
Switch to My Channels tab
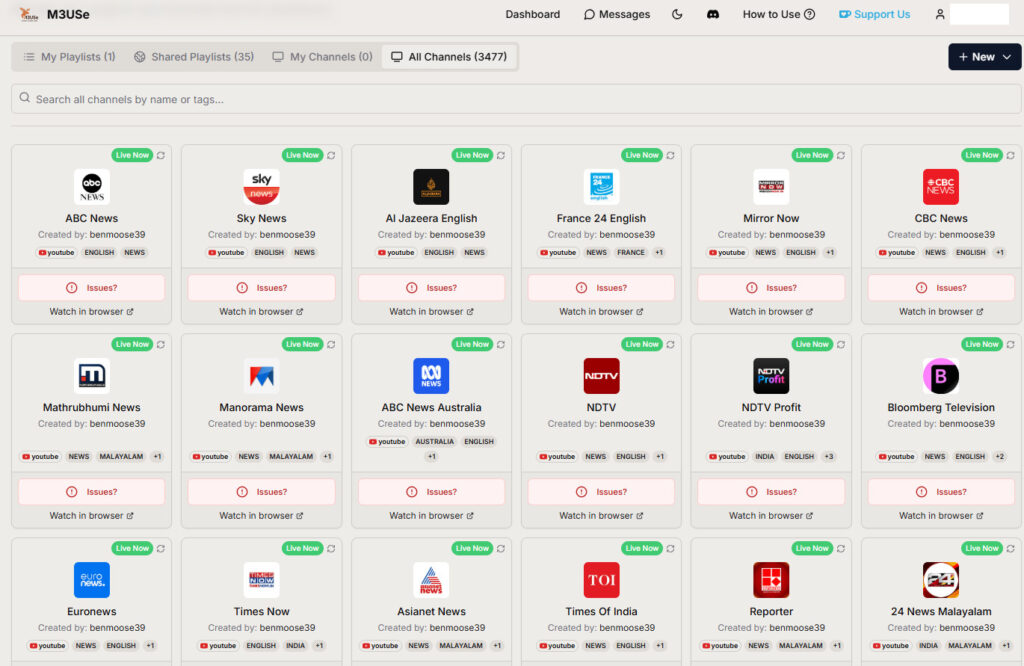click(323, 57)
